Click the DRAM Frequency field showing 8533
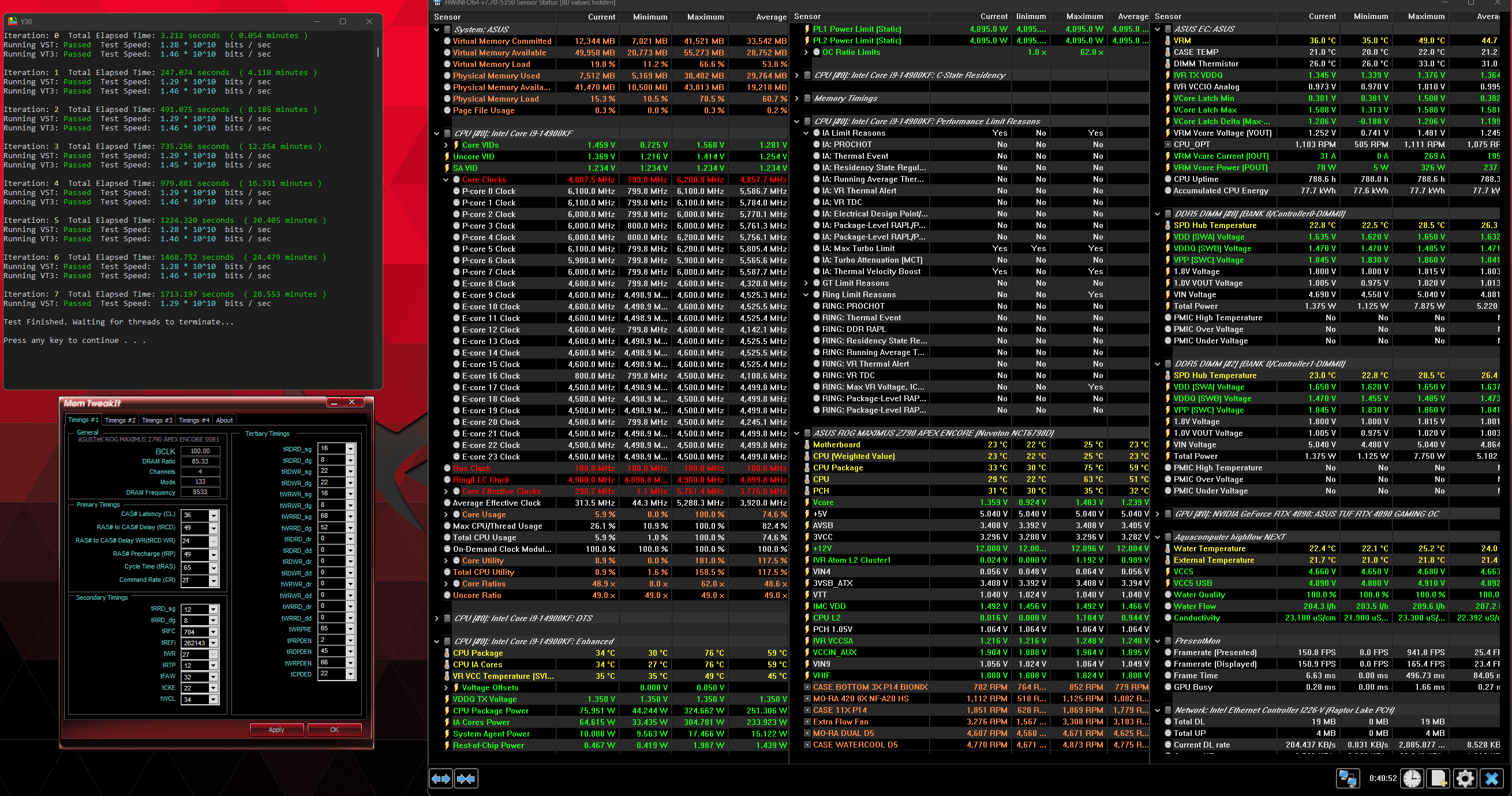Viewport: 1512px width, 796px height. pos(200,492)
